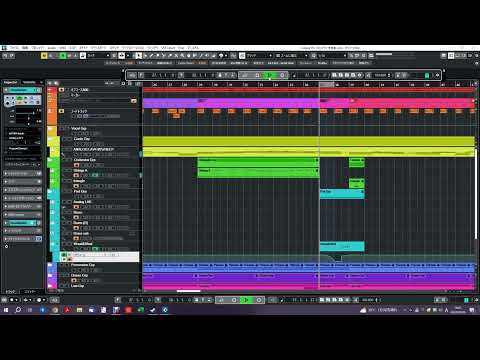Solo the Orchestra Grp track
Image resolution: width=480 pixels, height=360 pixels.
click(69, 160)
